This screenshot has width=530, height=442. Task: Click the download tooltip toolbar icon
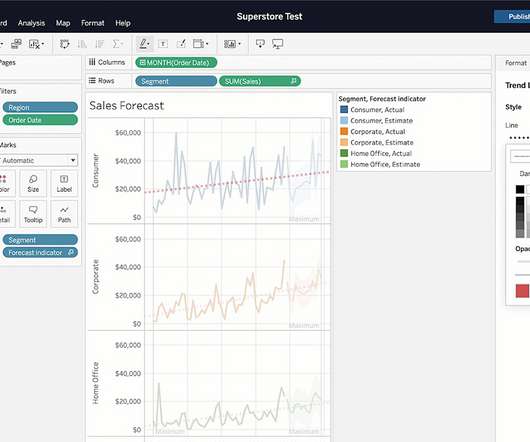[260, 44]
